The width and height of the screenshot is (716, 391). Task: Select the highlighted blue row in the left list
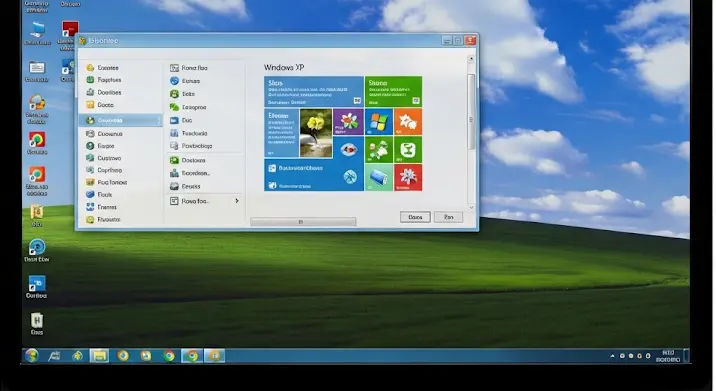121,120
